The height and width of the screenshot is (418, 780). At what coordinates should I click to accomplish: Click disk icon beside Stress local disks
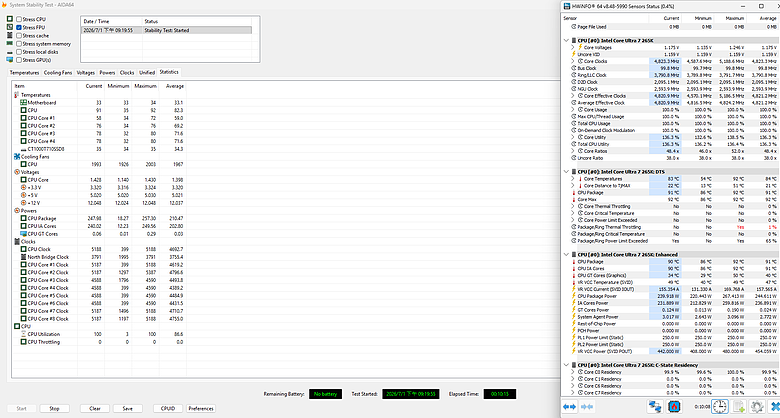click(9, 52)
